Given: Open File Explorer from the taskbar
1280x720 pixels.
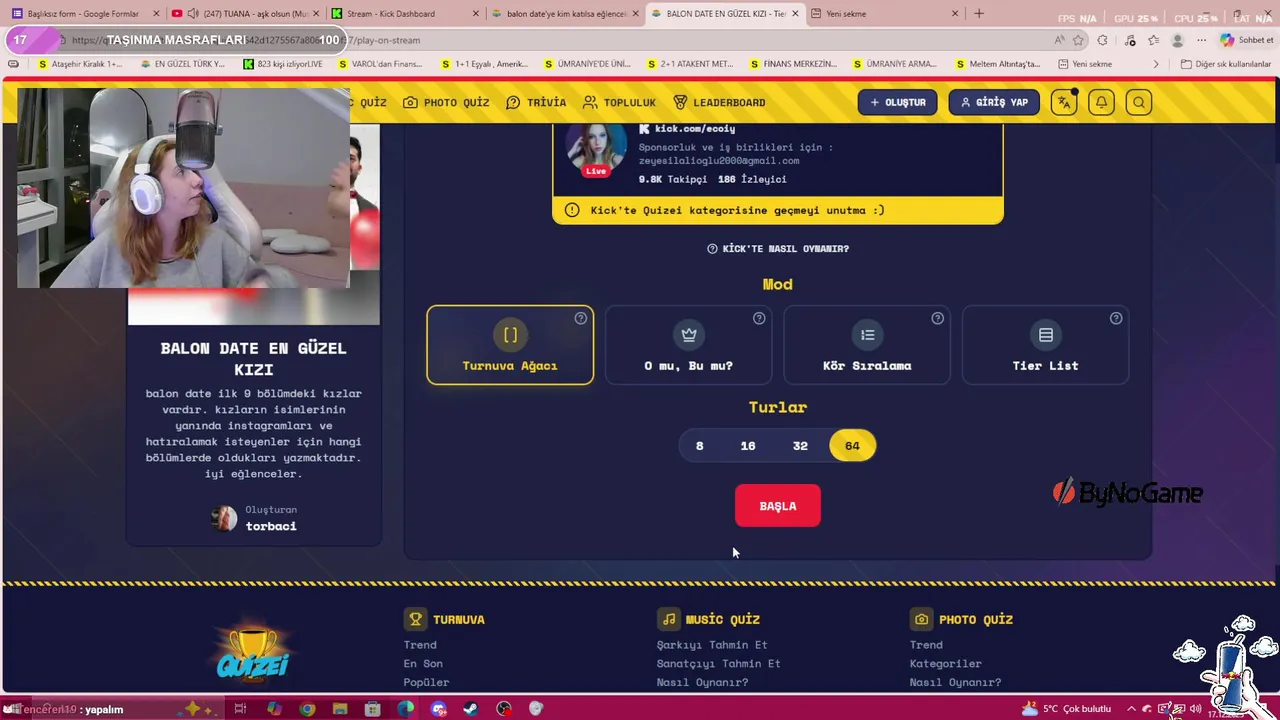Looking at the screenshot, I should click(340, 709).
